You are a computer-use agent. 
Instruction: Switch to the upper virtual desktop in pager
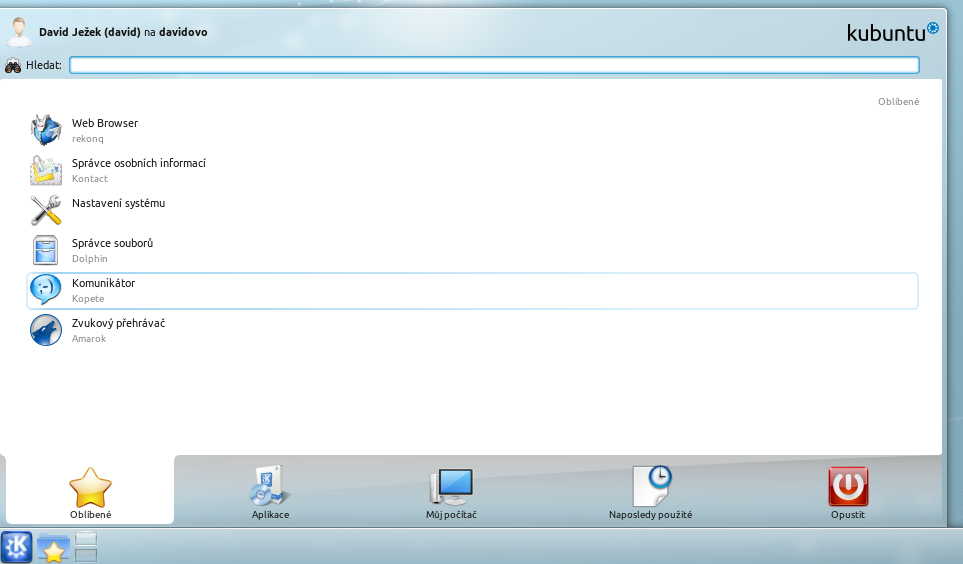click(x=86, y=539)
